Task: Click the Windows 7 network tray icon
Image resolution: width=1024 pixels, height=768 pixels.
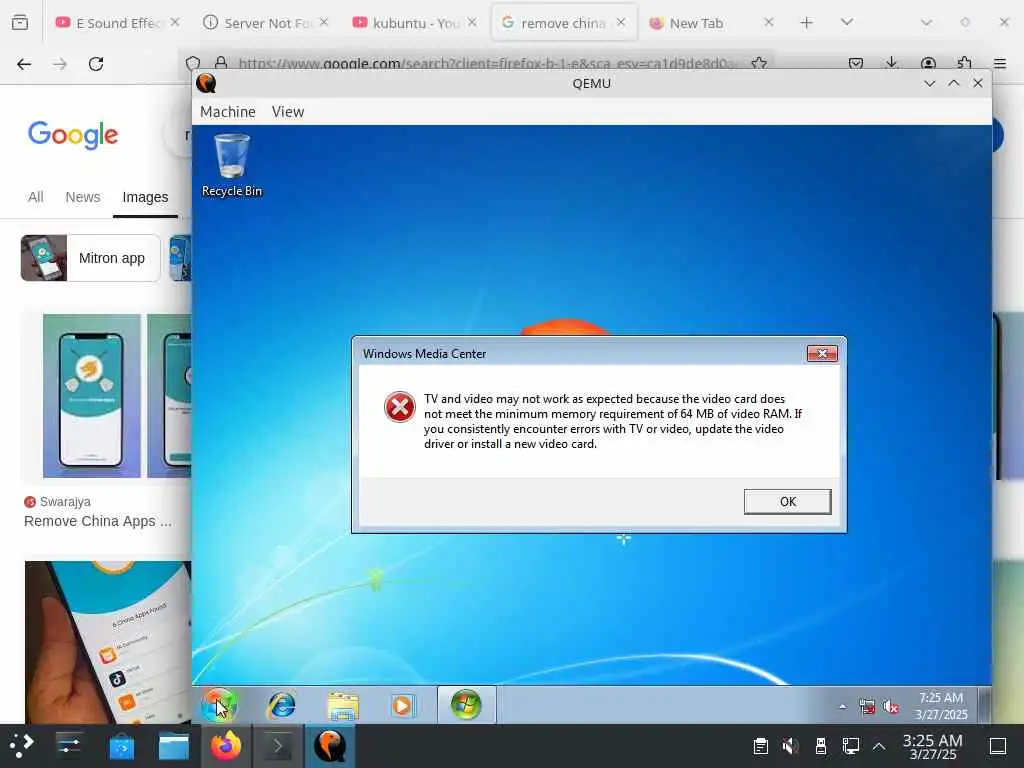Action: pyautogui.click(x=867, y=707)
